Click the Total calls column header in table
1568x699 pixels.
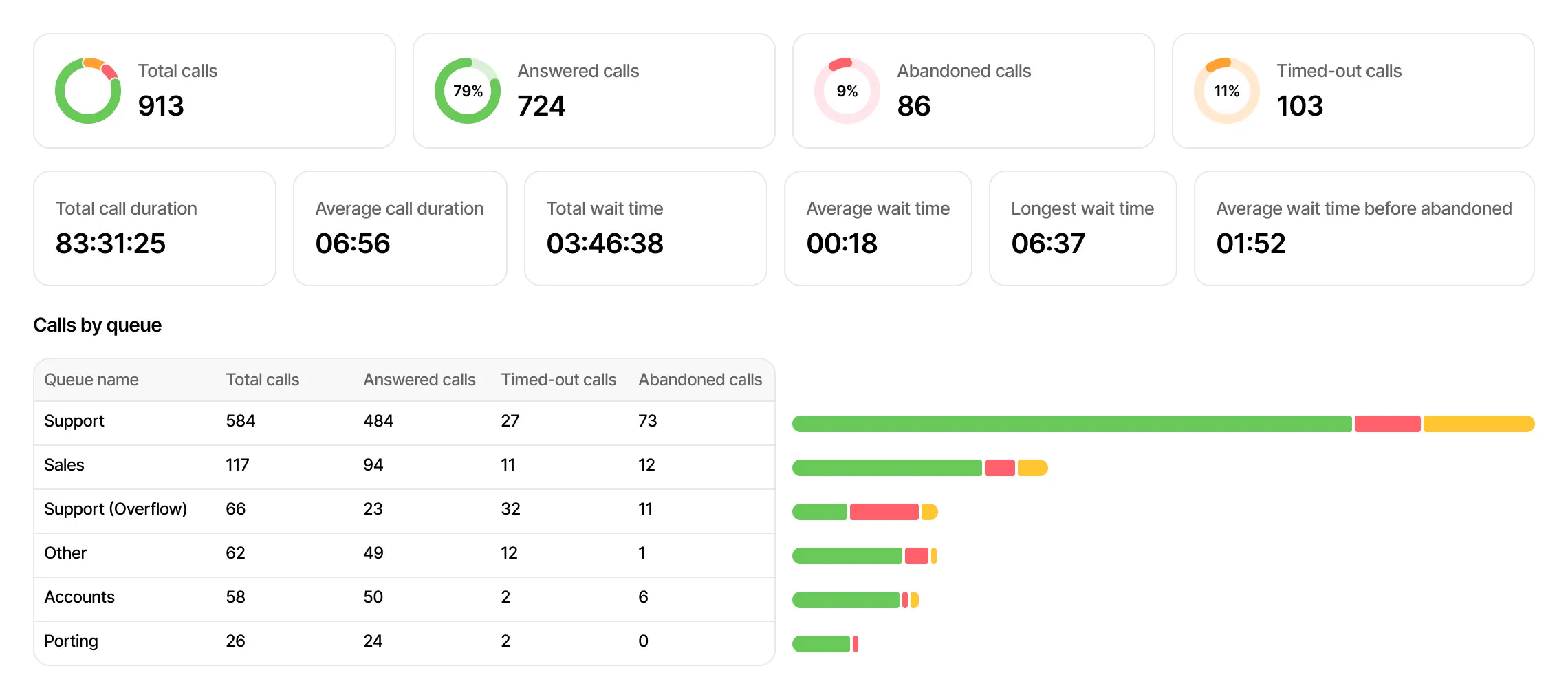pos(263,380)
